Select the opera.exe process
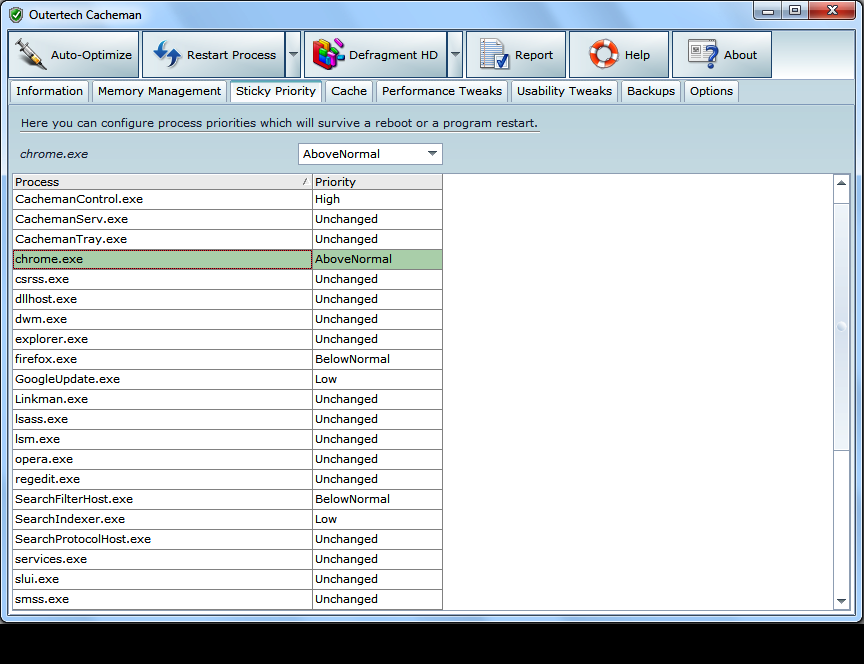This screenshot has height=664, width=864. click(x=162, y=459)
